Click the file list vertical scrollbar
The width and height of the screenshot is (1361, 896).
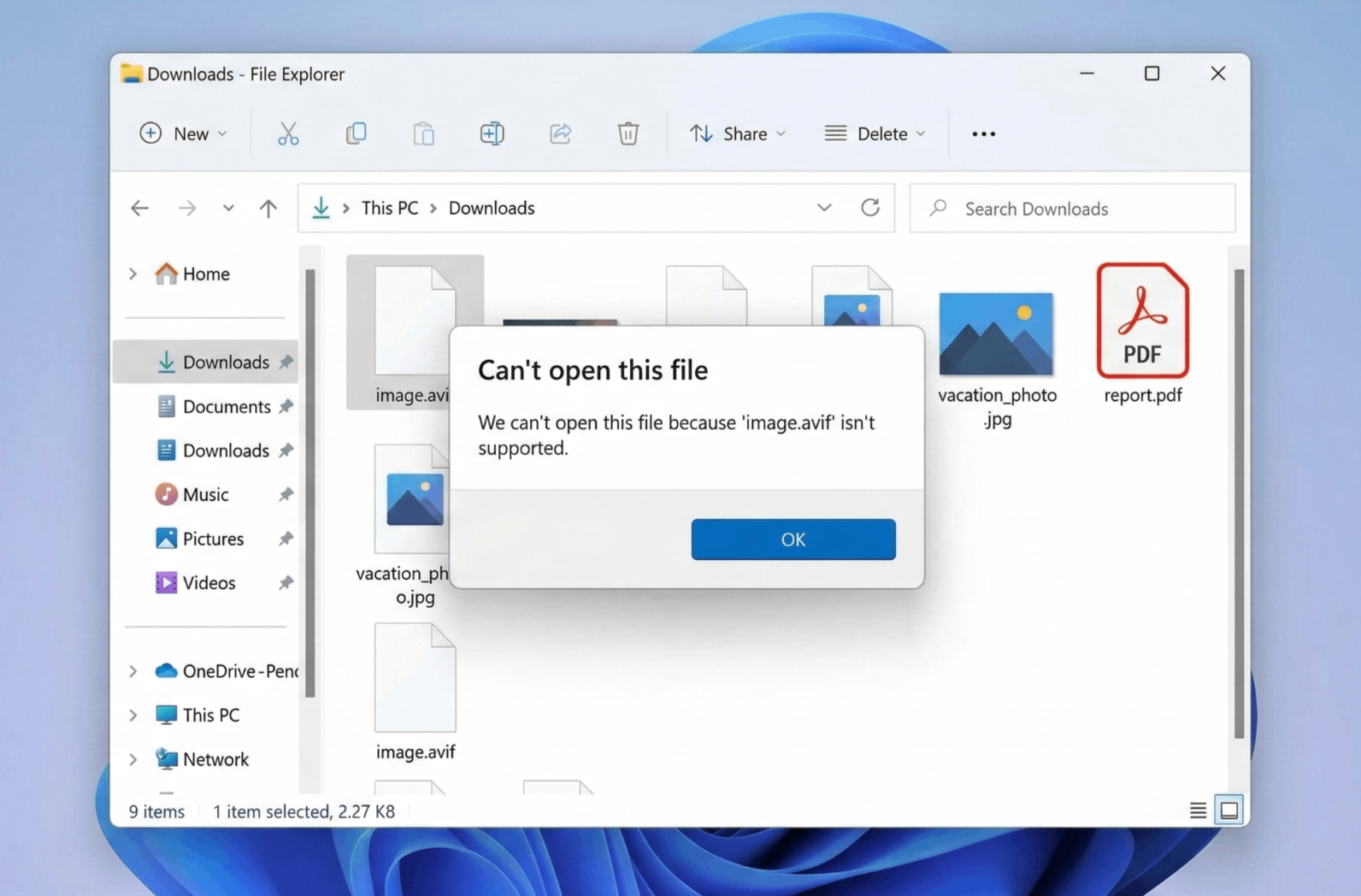pyautogui.click(x=1239, y=503)
